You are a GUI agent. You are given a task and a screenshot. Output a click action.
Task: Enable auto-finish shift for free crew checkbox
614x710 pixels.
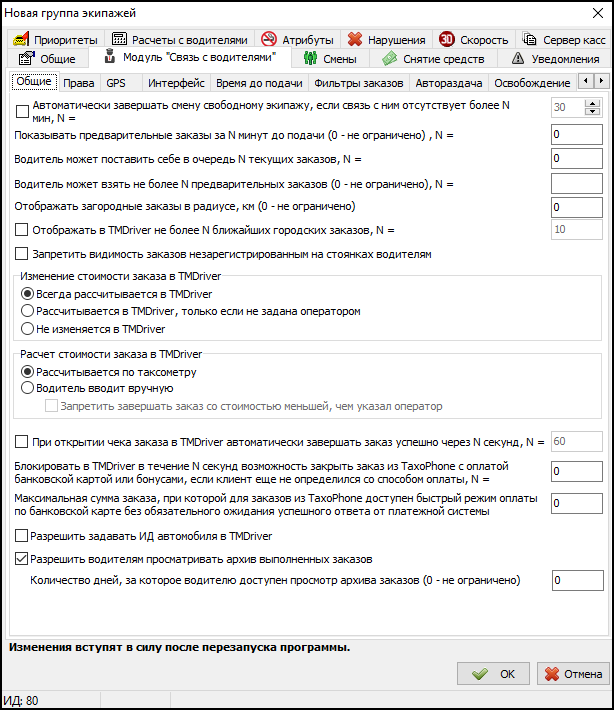point(22,111)
